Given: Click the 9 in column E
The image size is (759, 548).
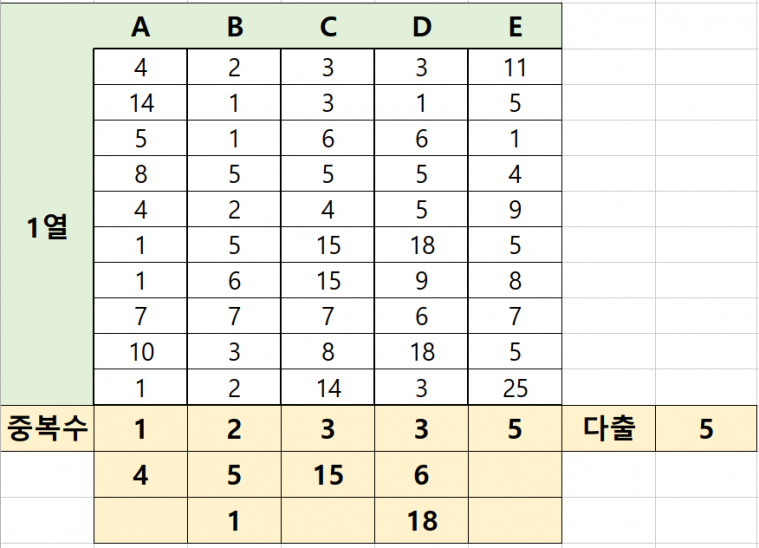Looking at the screenshot, I should (x=515, y=210).
